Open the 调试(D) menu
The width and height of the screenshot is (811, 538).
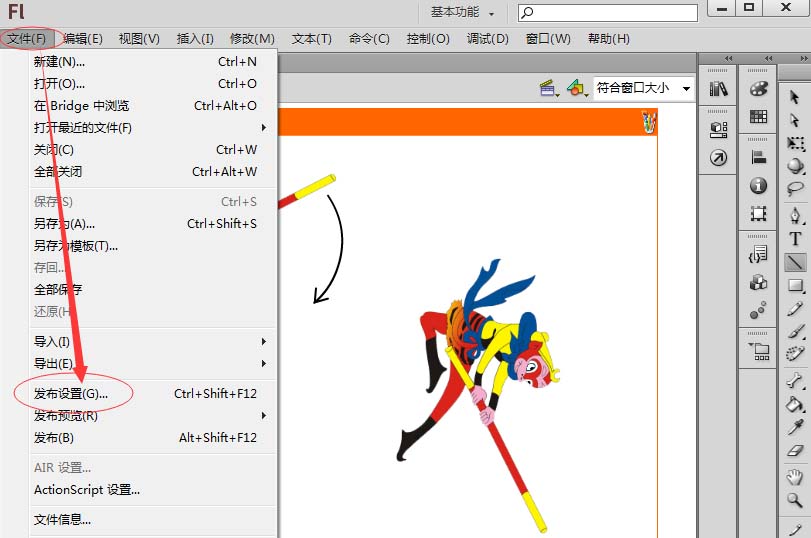(487, 39)
